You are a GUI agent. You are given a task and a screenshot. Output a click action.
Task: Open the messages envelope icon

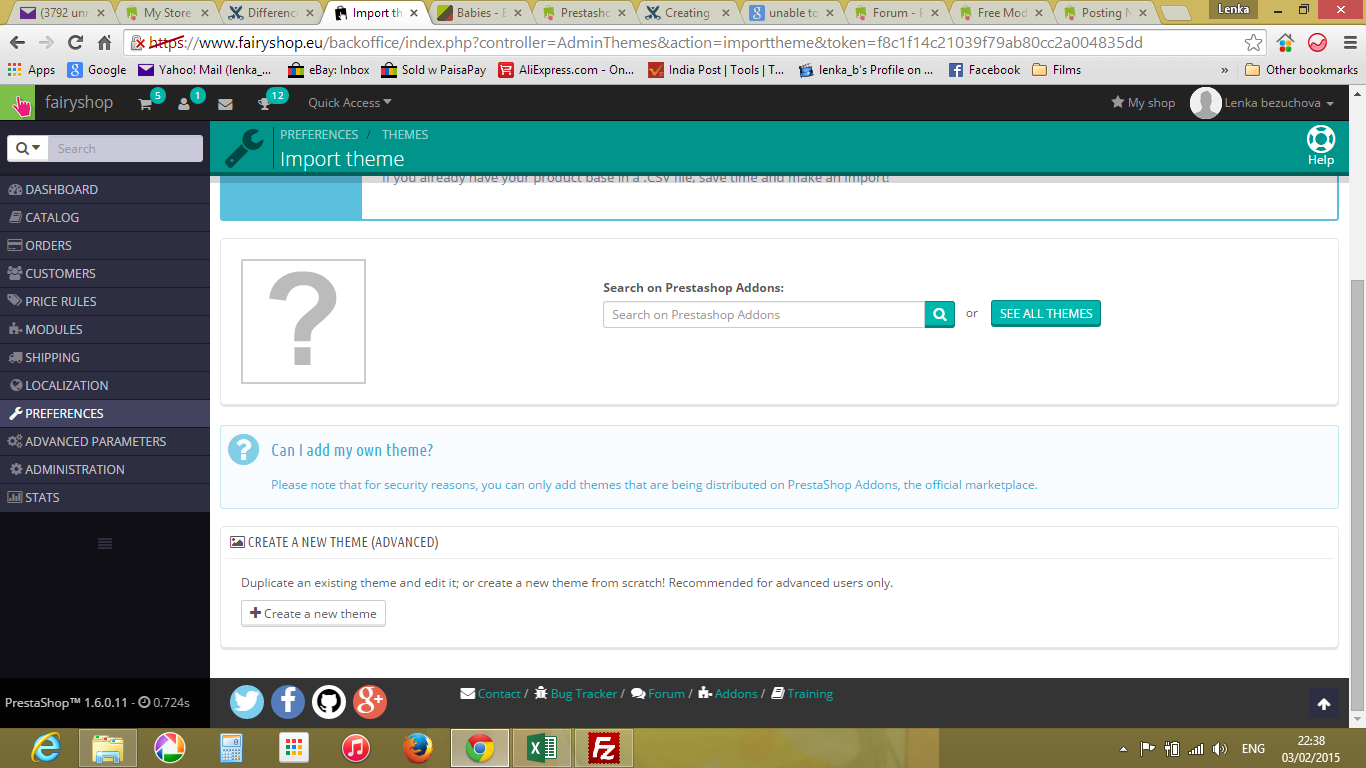pyautogui.click(x=225, y=104)
